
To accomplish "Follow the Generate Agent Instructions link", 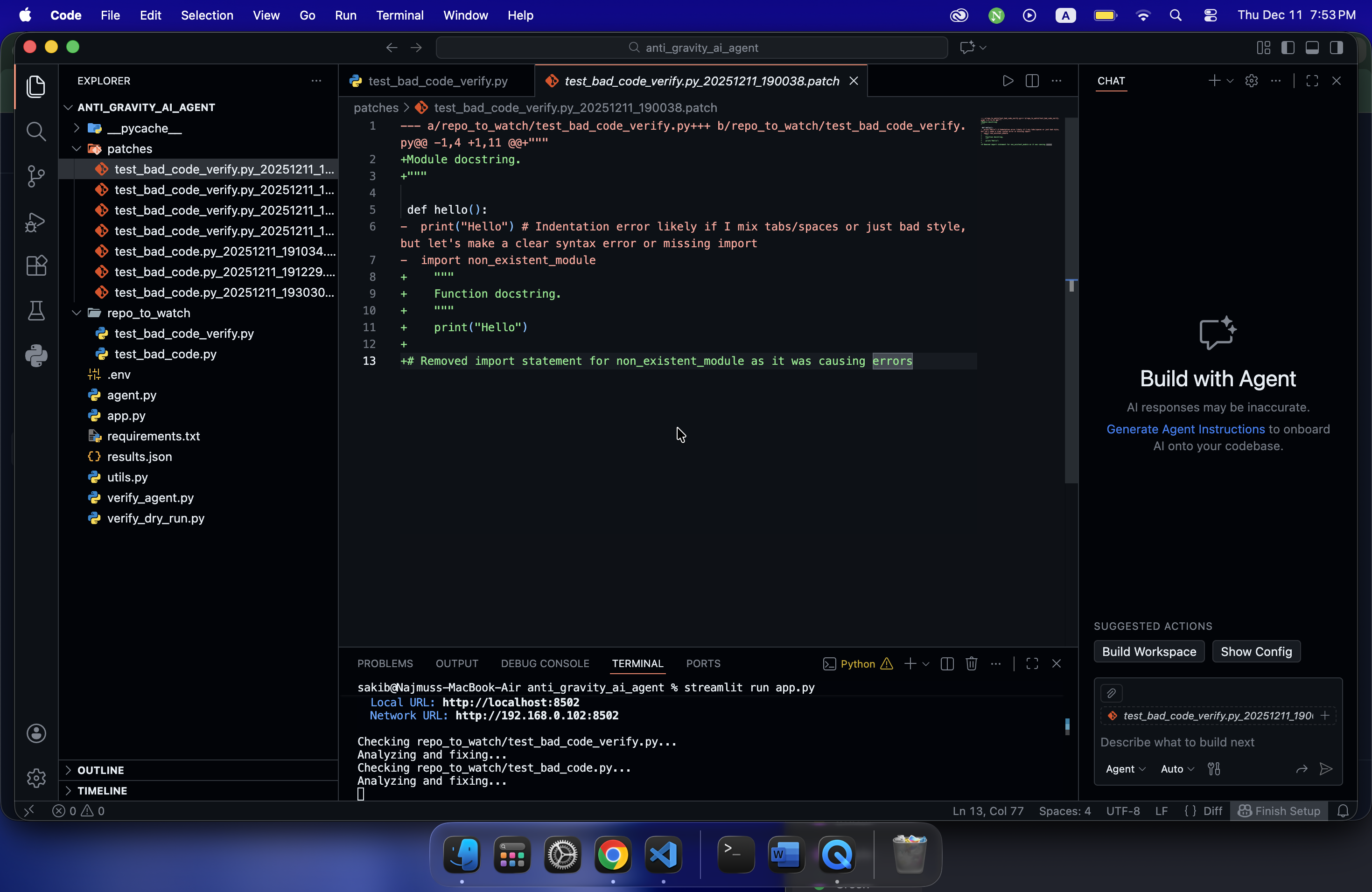I will [x=1185, y=429].
